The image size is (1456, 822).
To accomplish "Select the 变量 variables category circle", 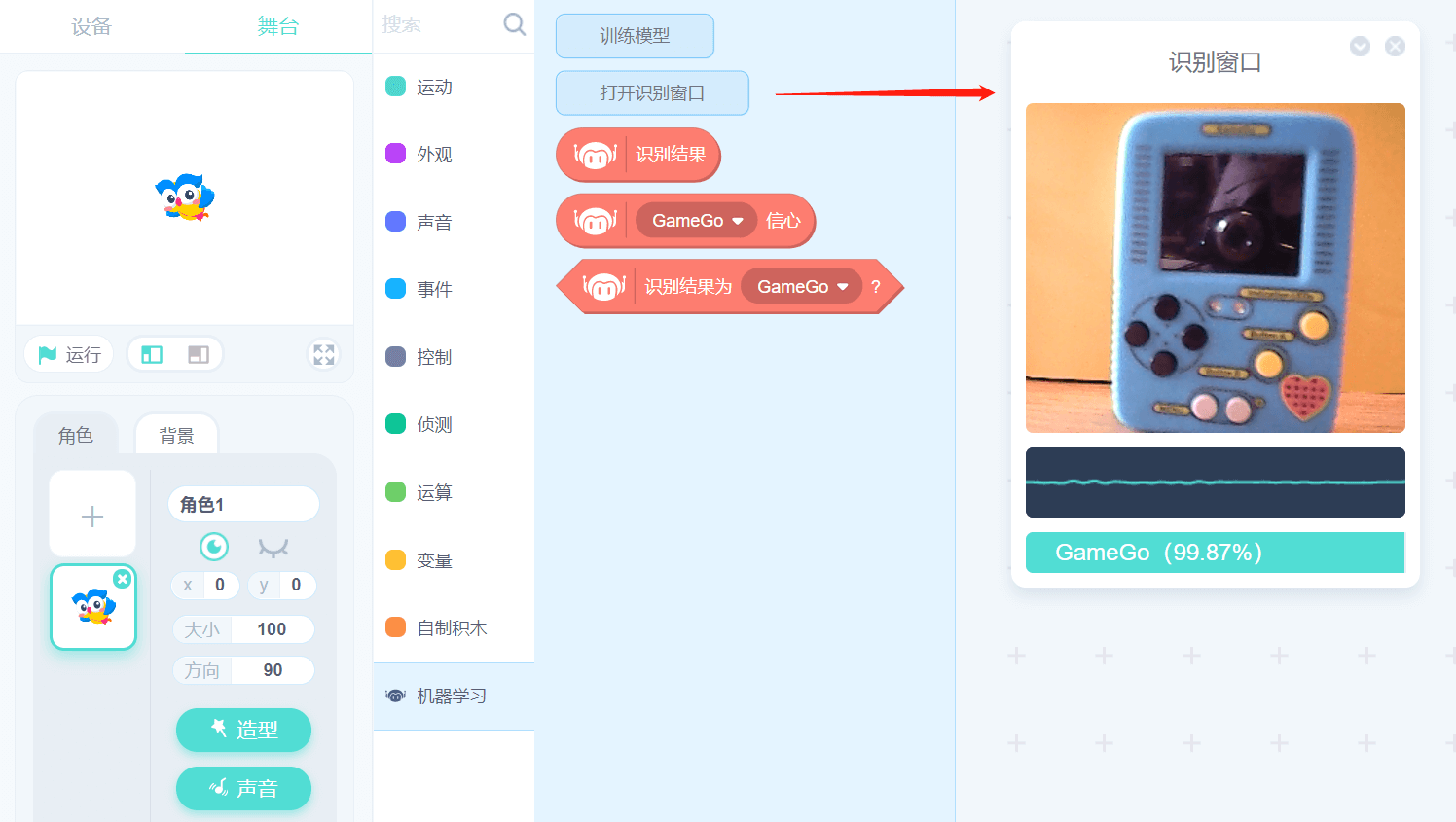I will point(395,560).
